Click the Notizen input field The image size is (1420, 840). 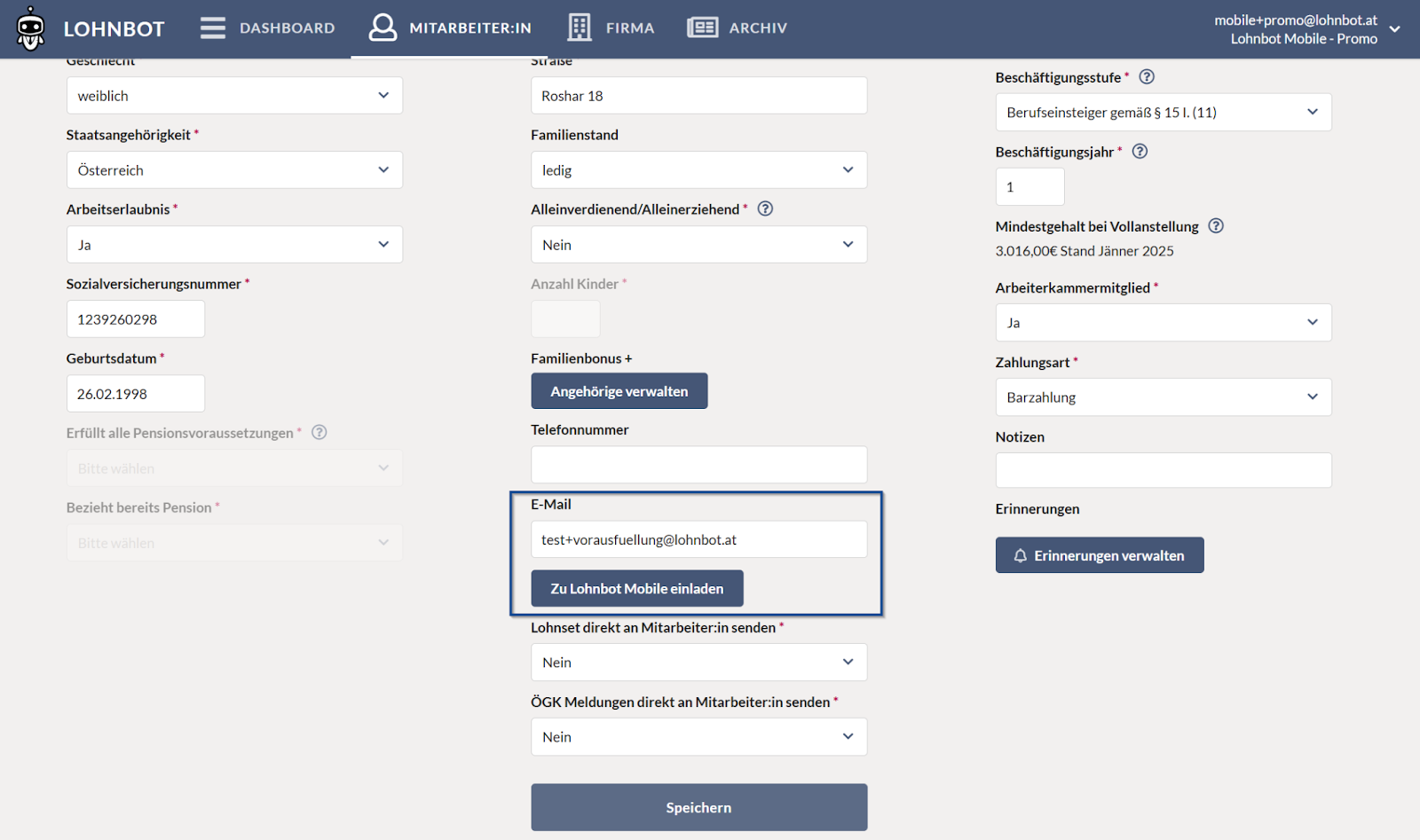[x=1164, y=470]
